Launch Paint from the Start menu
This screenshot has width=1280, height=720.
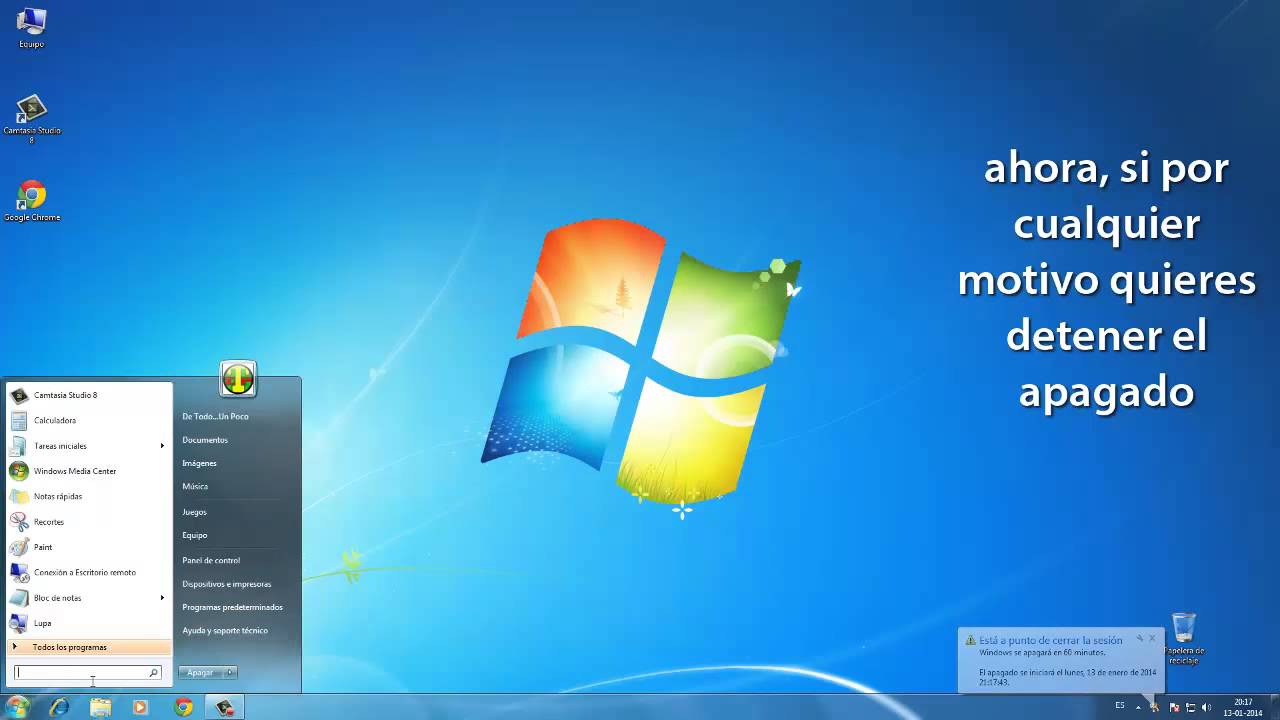coord(89,547)
